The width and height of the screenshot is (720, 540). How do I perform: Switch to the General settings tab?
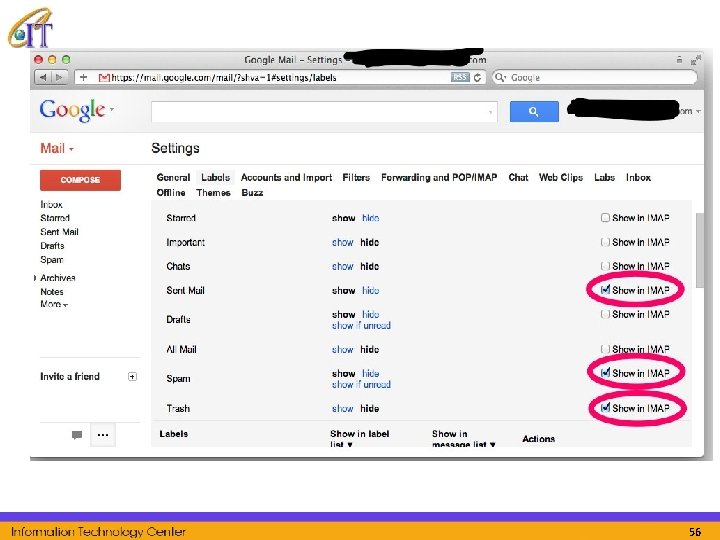tap(173, 178)
